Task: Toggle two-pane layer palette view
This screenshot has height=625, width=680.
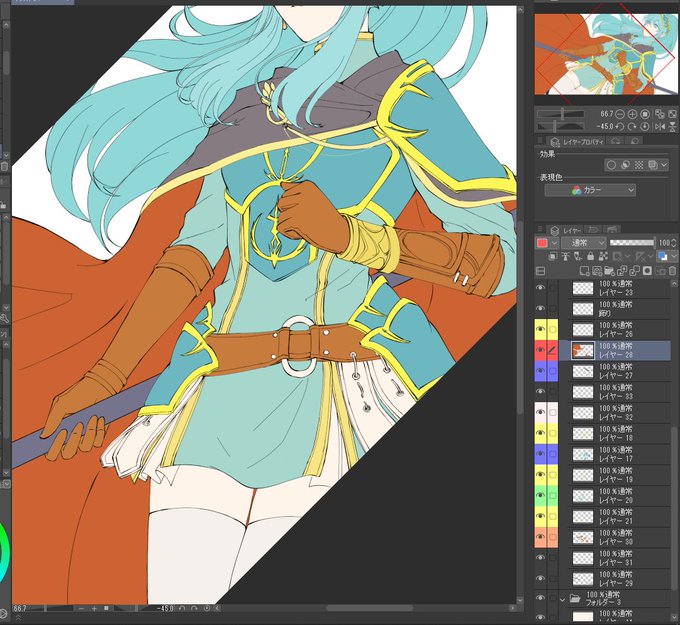Action: coord(540,271)
